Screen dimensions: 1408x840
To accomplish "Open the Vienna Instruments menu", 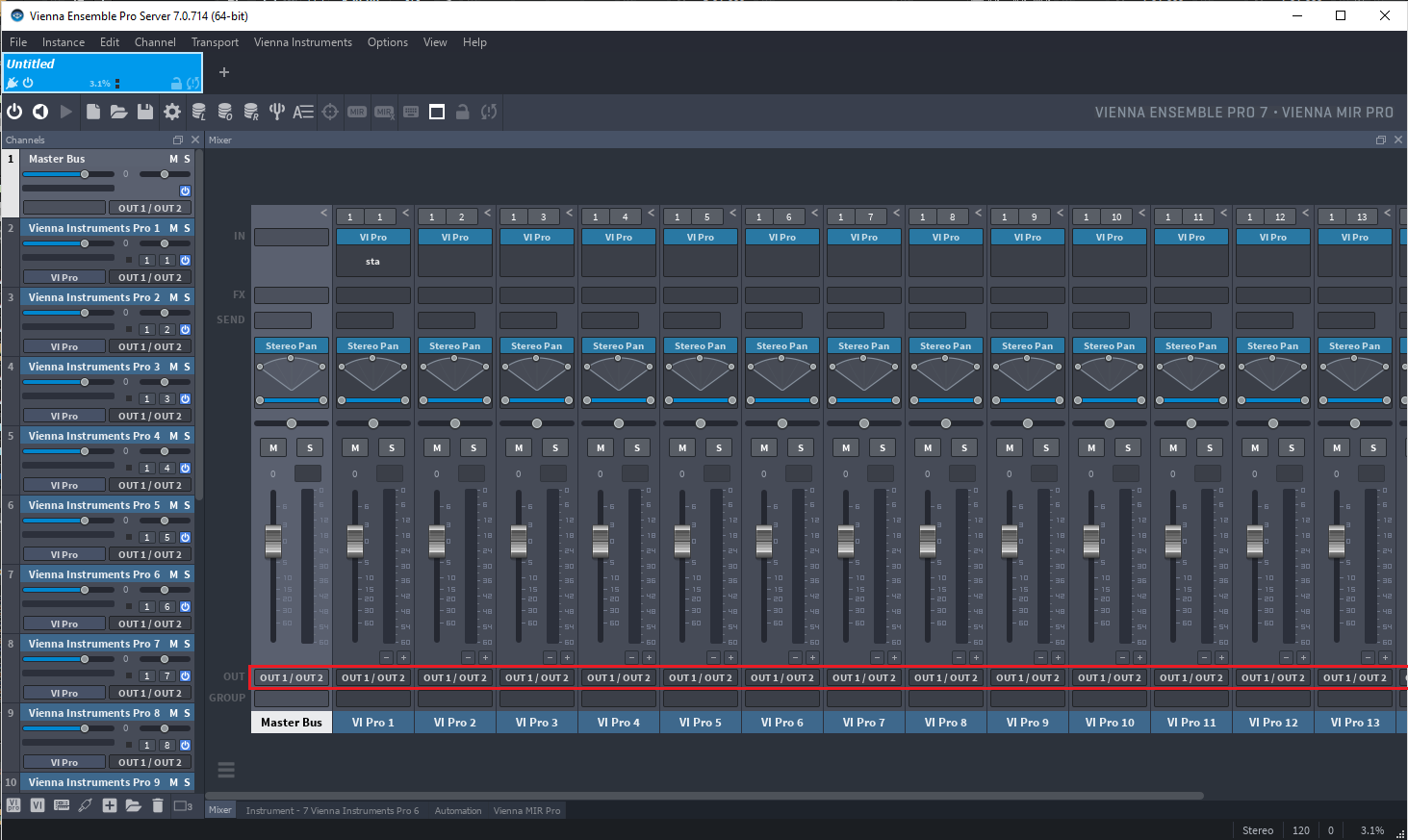I will click(303, 42).
